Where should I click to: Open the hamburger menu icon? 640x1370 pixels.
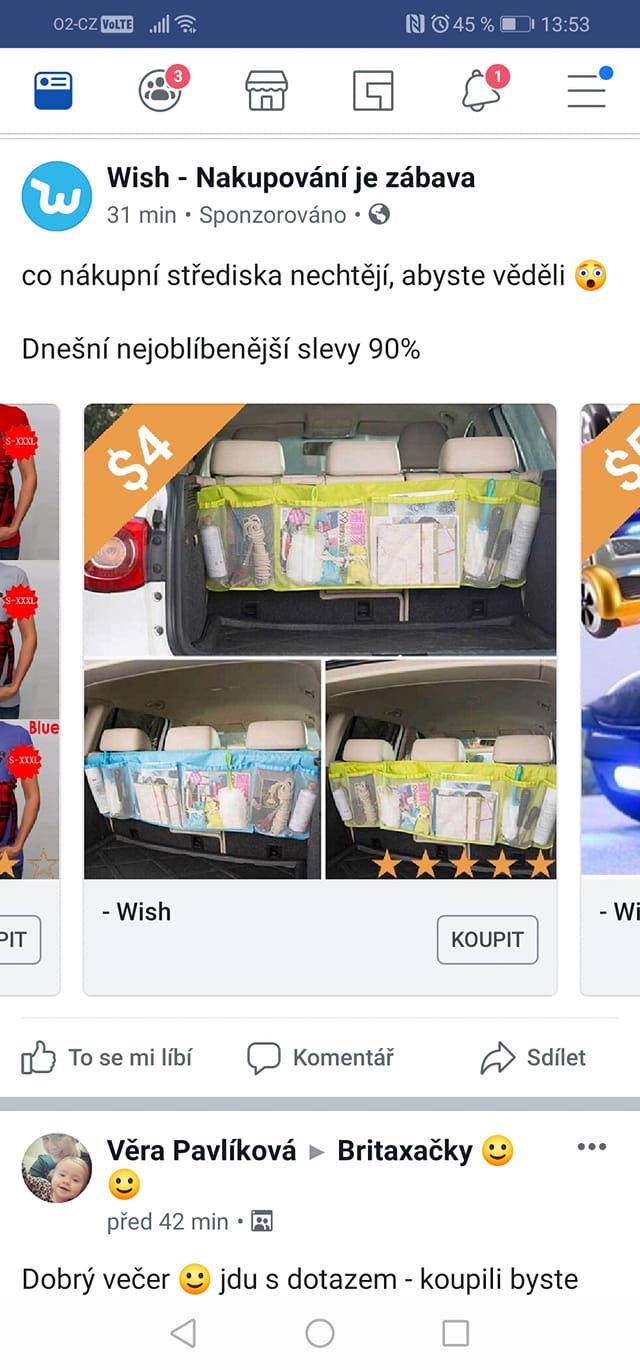(588, 89)
